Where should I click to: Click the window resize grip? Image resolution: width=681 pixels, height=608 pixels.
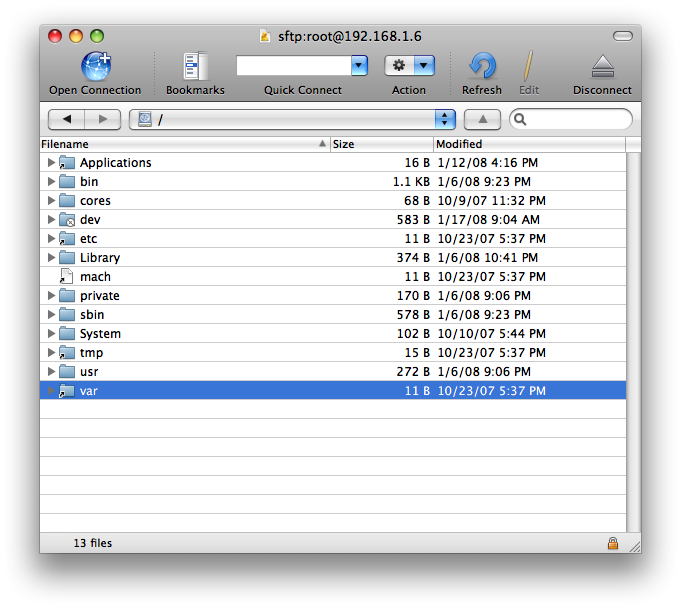635,547
